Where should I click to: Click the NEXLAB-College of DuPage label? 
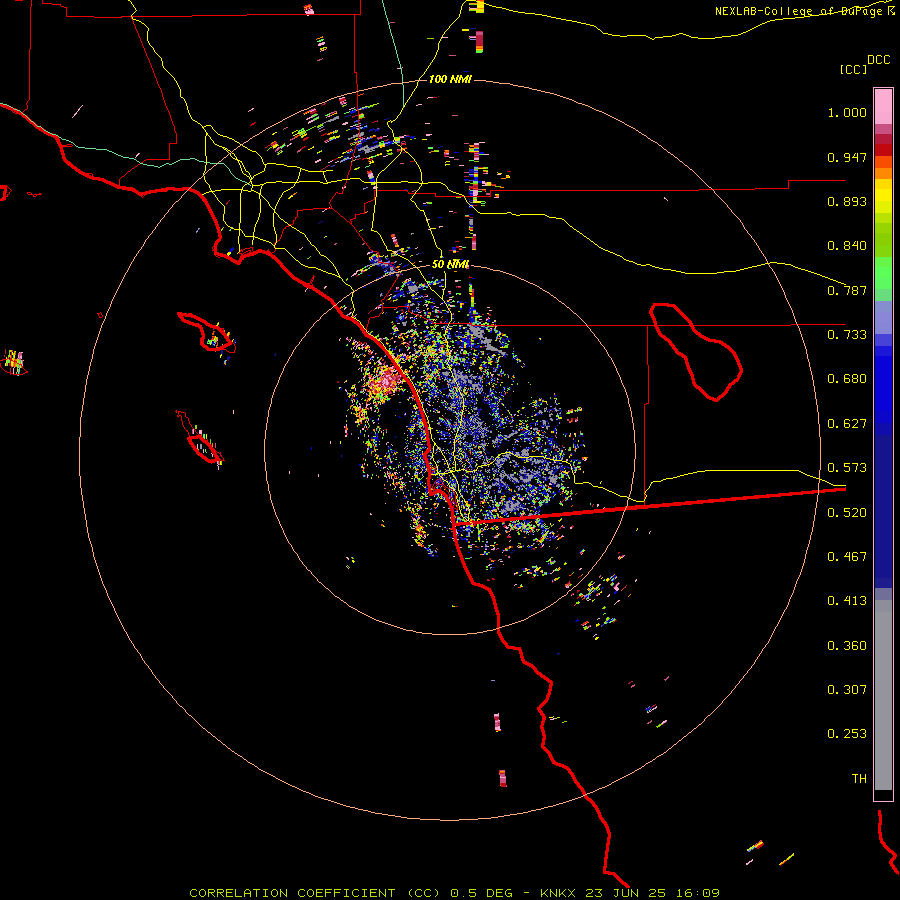tap(798, 11)
